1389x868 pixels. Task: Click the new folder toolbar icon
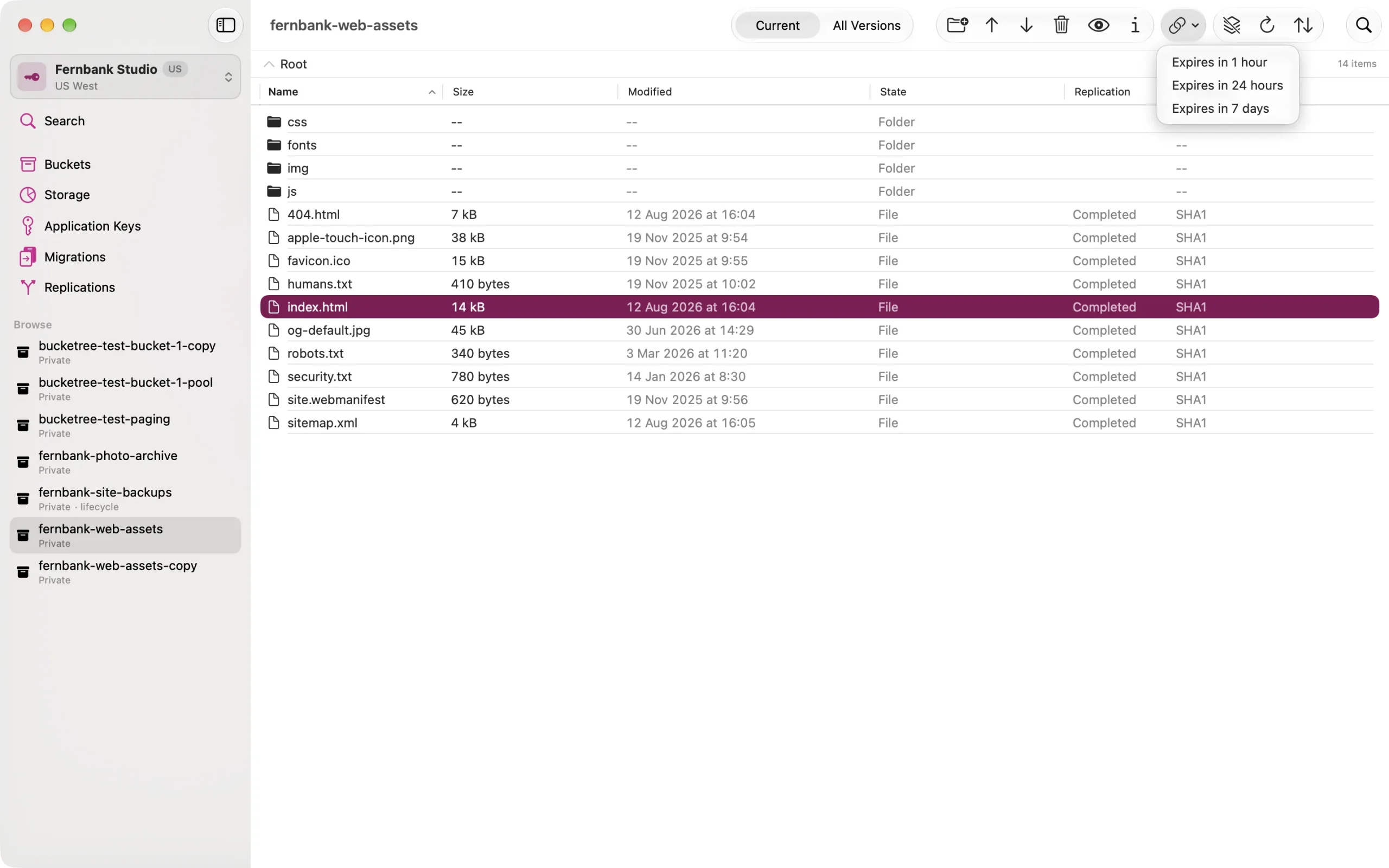click(957, 25)
